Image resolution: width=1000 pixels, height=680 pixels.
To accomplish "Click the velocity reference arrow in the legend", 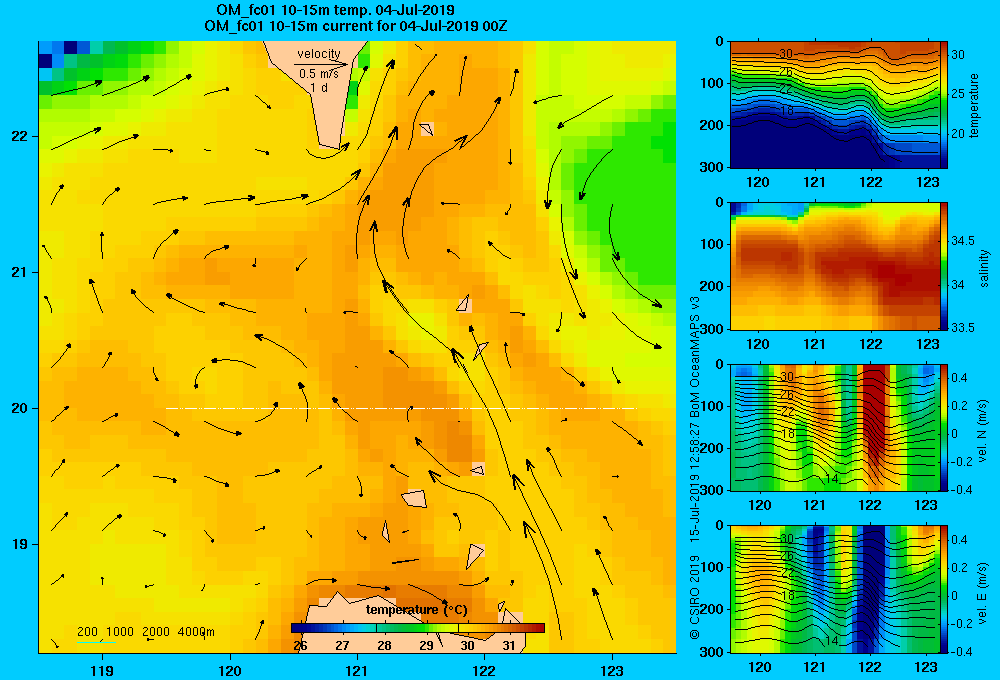I will click(321, 64).
